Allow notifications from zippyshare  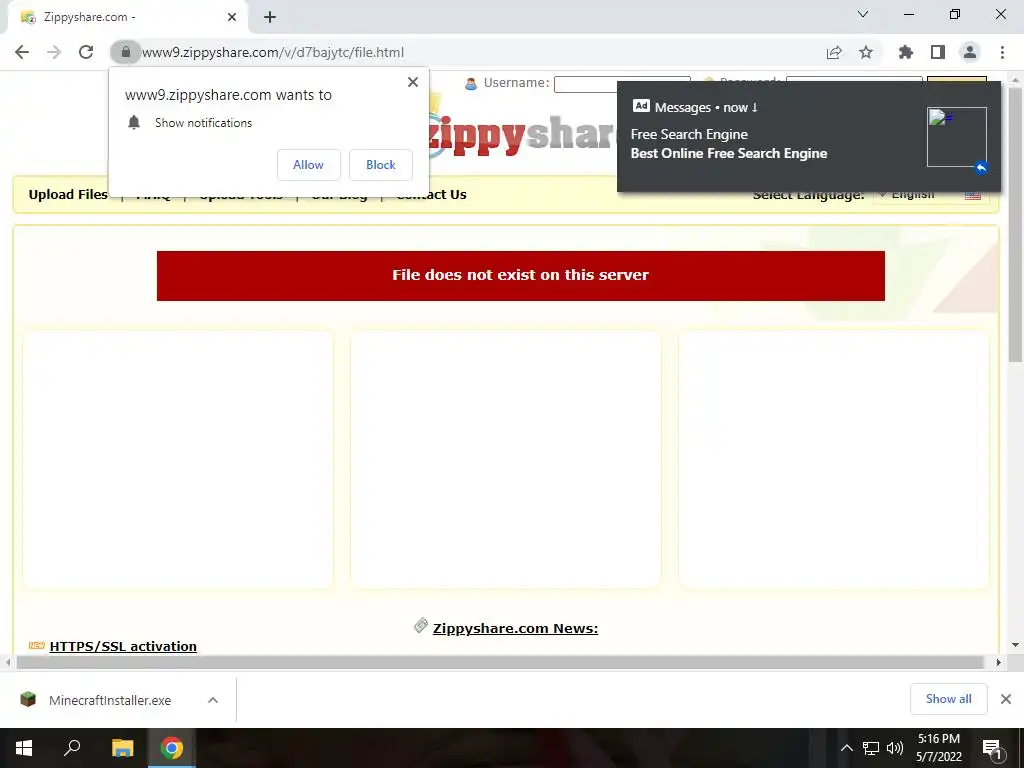tap(308, 165)
